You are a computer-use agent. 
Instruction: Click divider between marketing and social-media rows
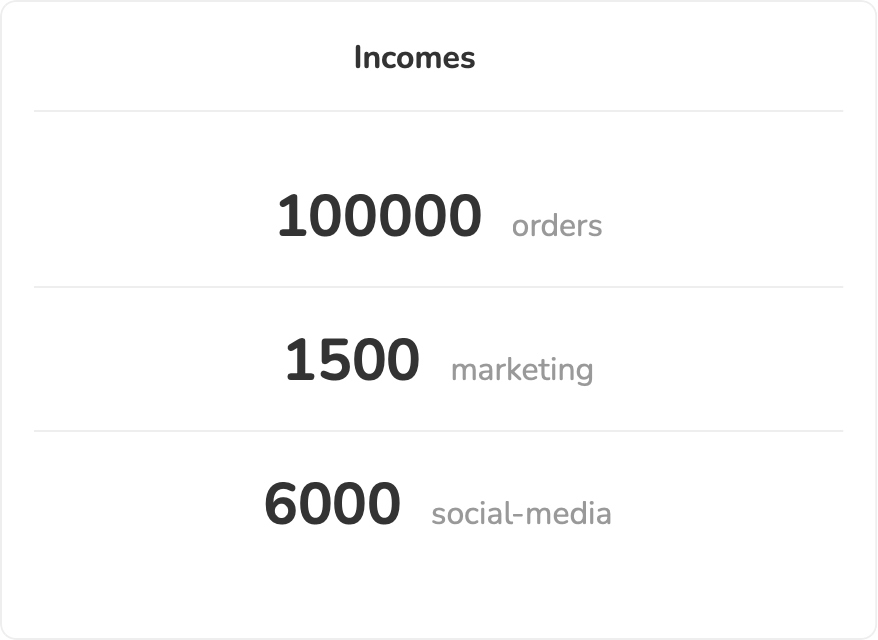438,431
